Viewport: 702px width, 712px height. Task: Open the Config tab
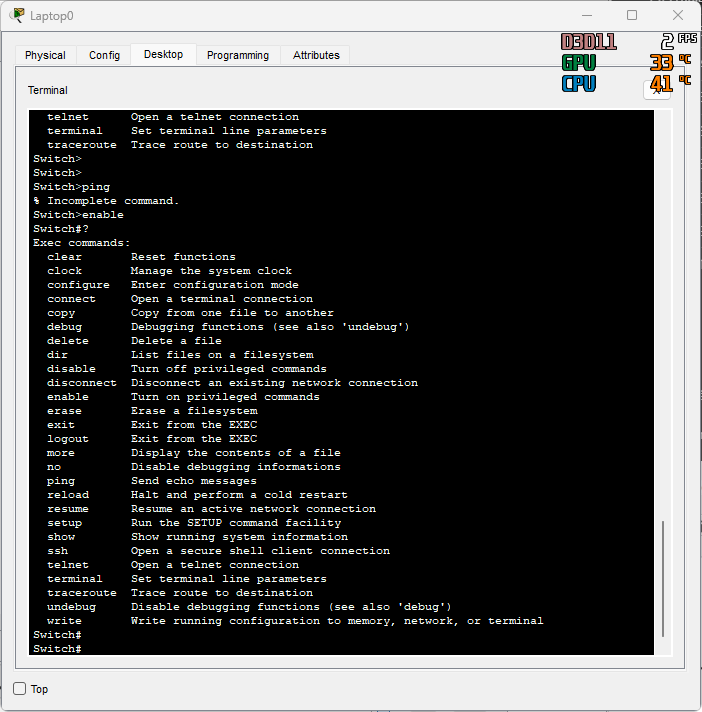click(104, 55)
